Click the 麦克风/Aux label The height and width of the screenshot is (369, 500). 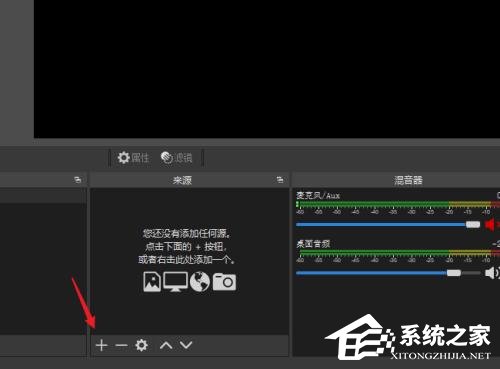318,195
